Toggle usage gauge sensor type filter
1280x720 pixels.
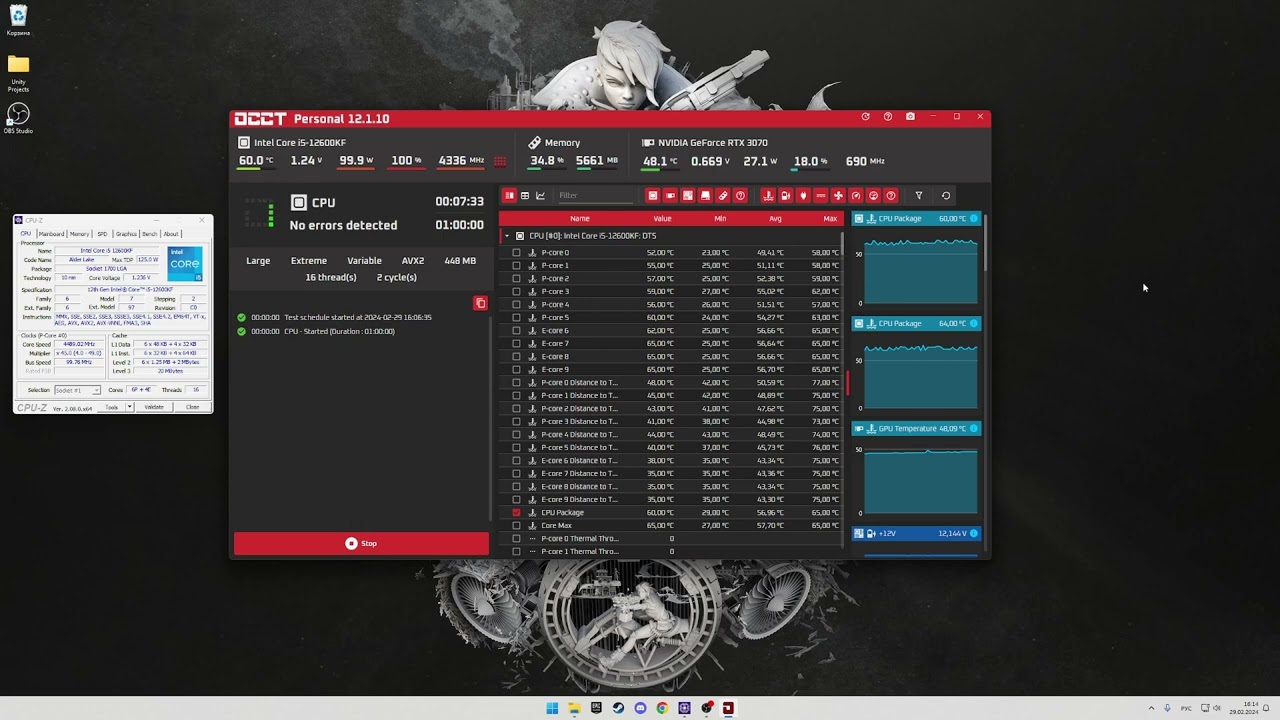(873, 196)
